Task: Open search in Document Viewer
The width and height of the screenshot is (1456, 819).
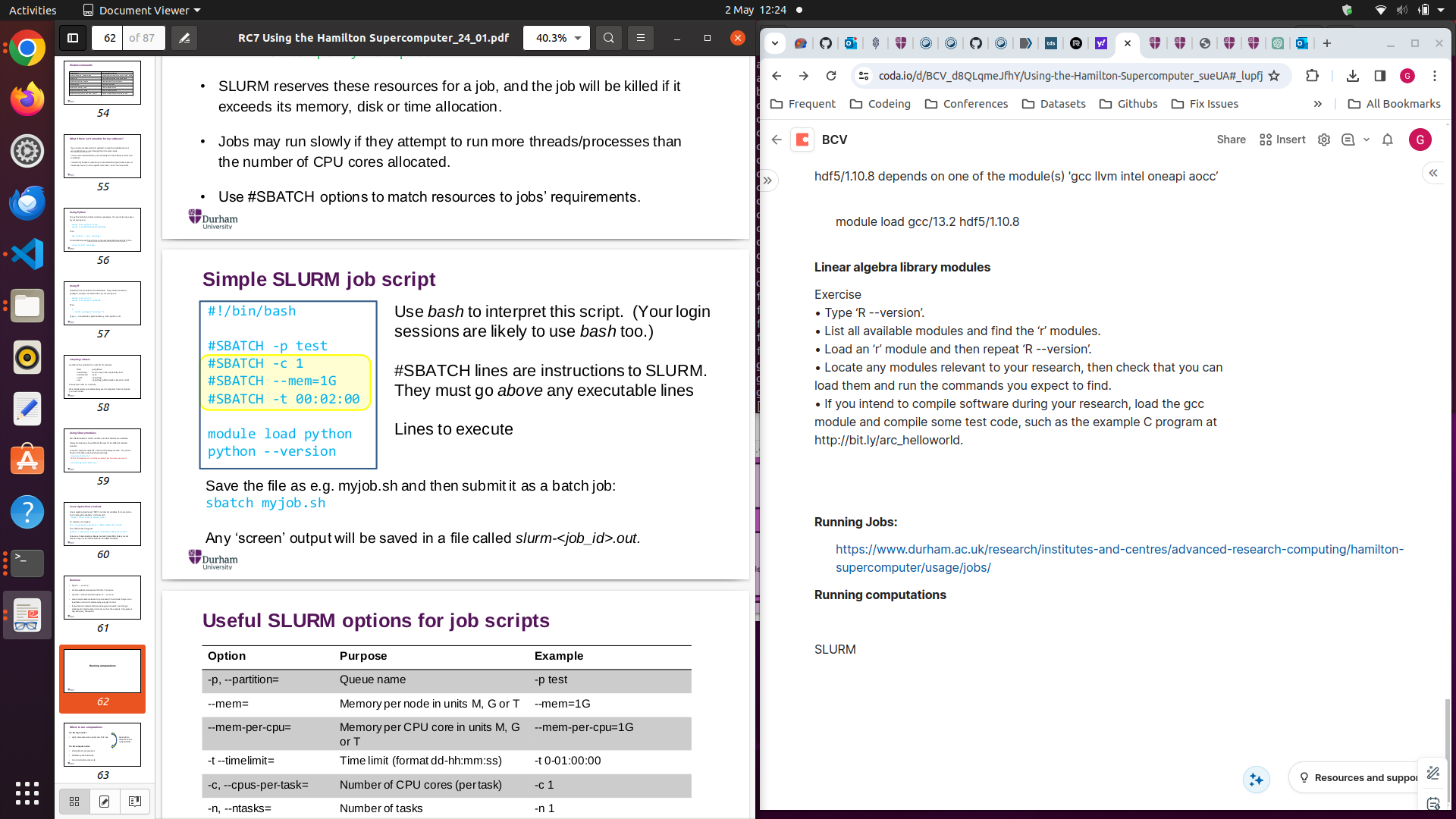Action: tap(608, 37)
